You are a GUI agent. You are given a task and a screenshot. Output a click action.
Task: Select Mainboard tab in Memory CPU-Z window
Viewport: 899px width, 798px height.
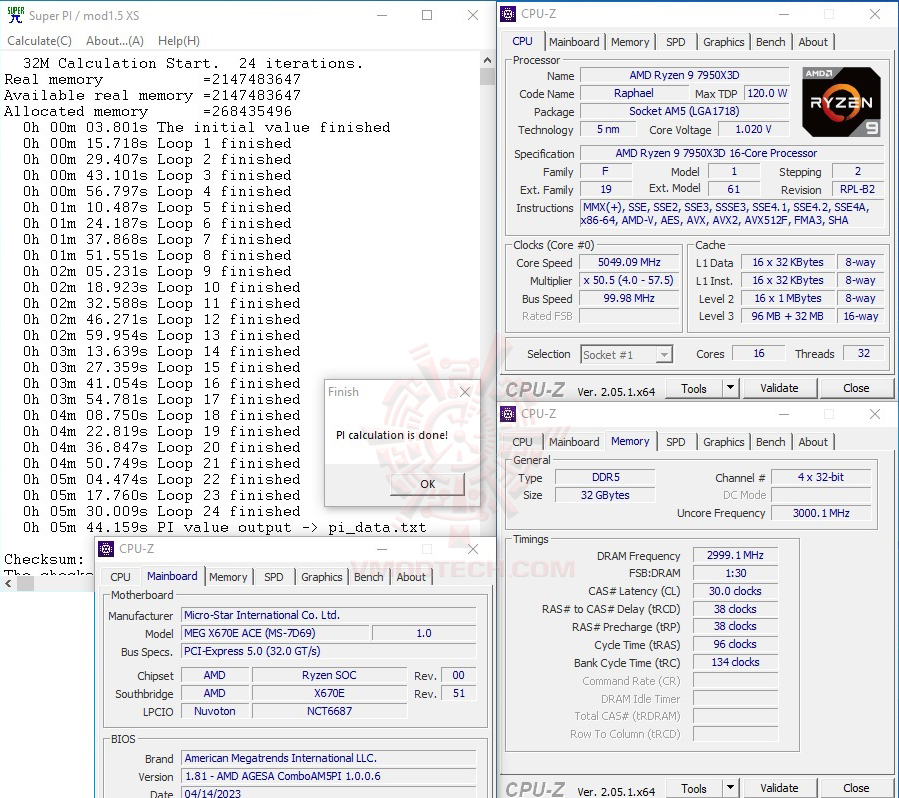574,442
